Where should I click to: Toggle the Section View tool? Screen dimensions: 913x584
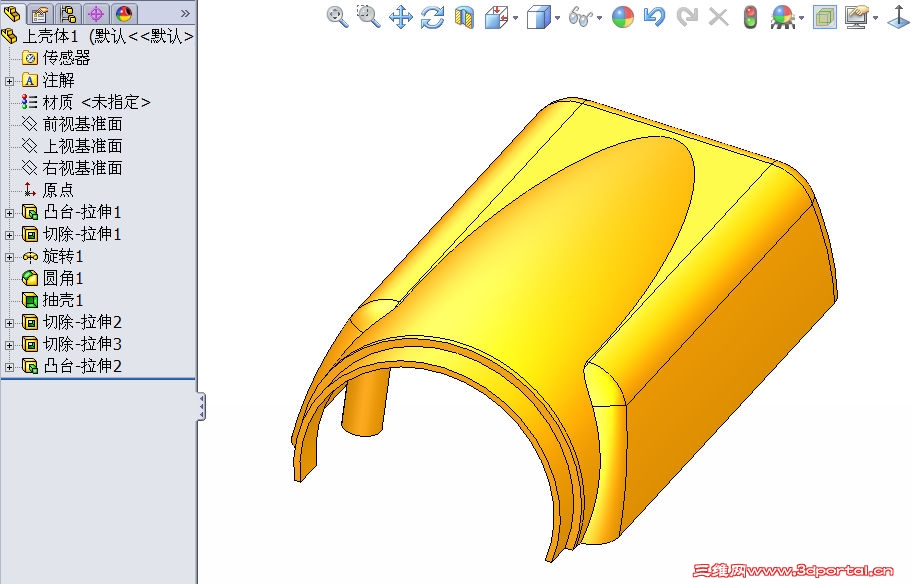pyautogui.click(x=464, y=17)
